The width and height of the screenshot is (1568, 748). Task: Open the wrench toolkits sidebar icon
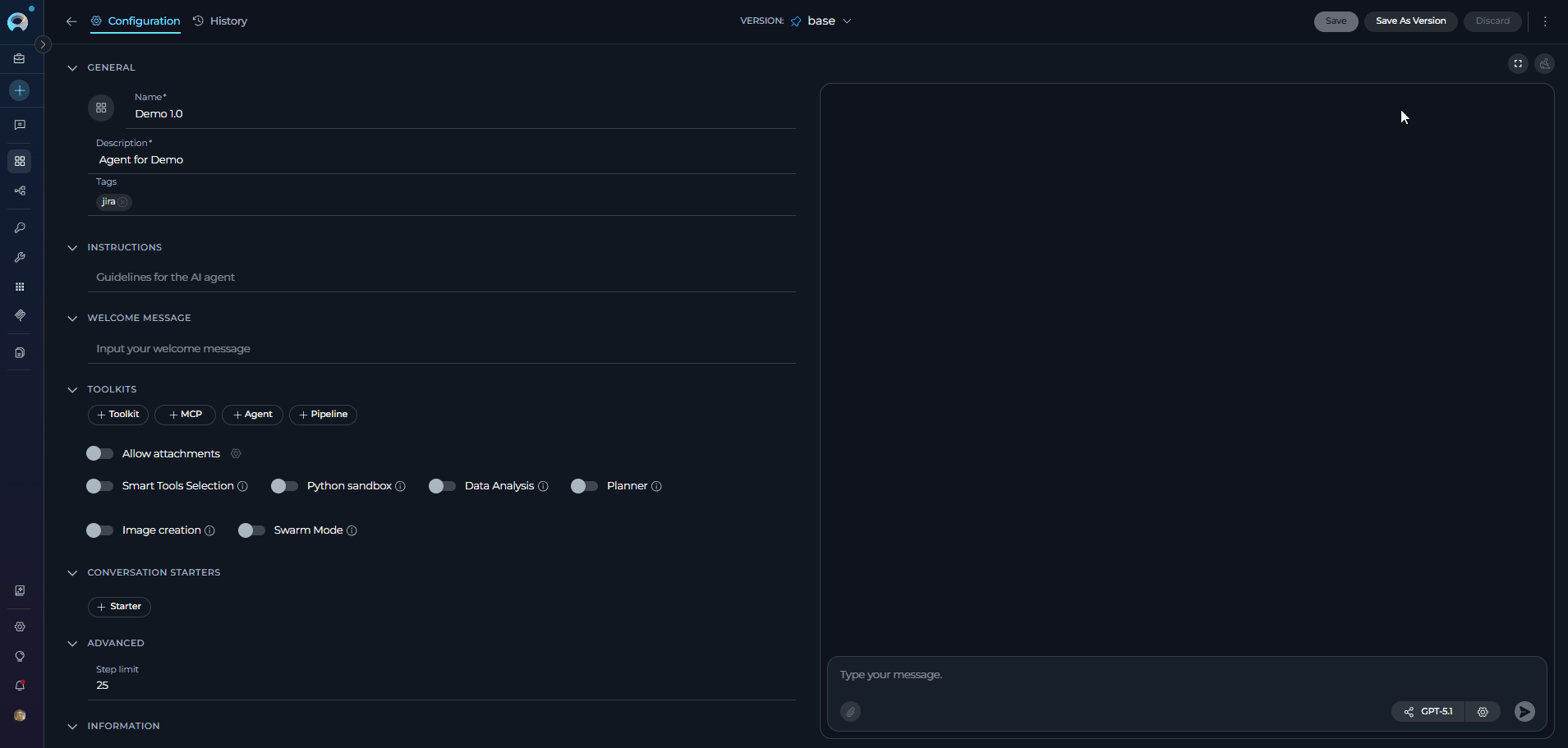click(20, 257)
